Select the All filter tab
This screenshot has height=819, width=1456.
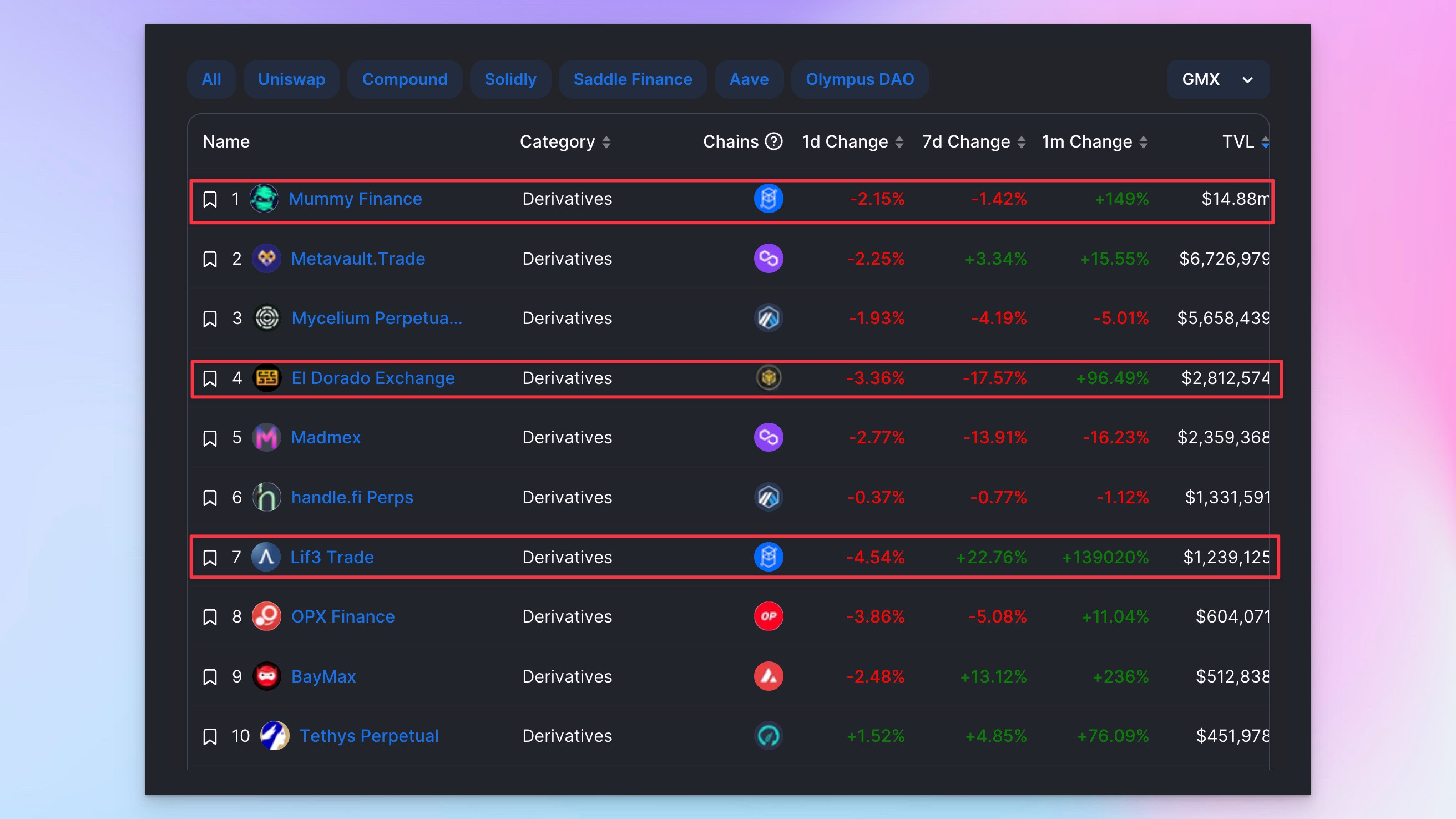[211, 80]
